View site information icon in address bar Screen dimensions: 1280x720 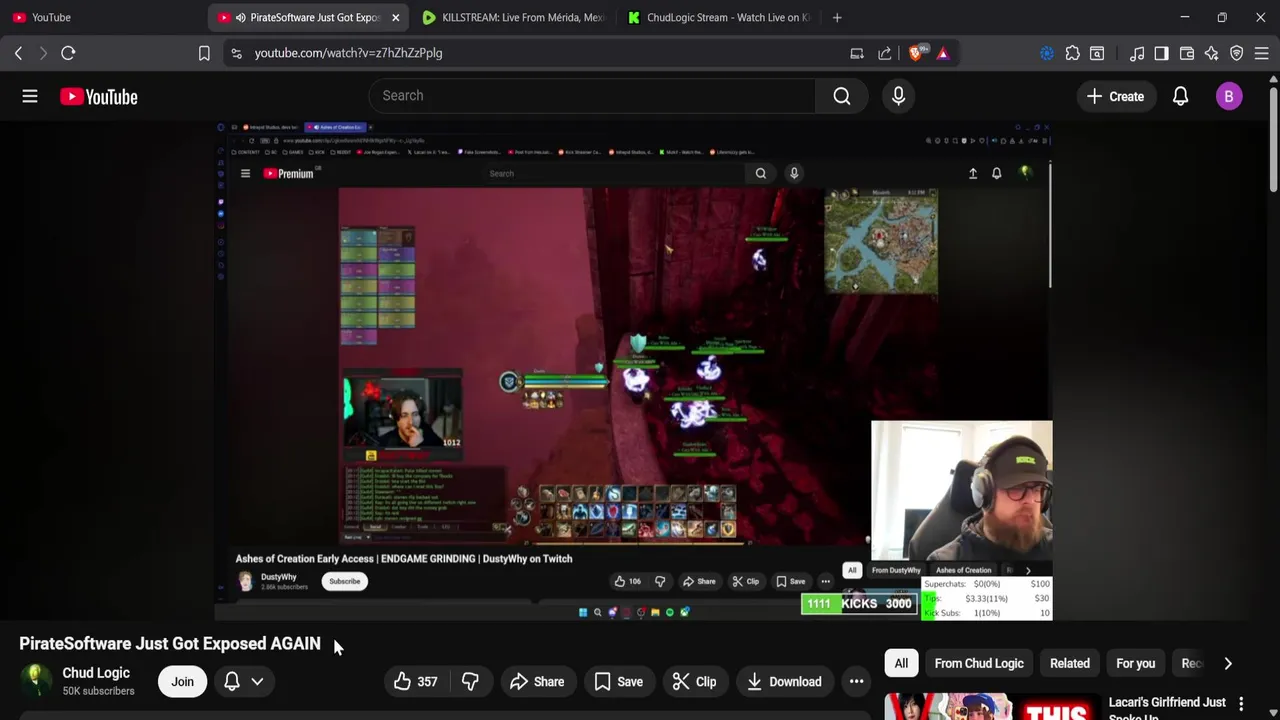[x=236, y=53]
